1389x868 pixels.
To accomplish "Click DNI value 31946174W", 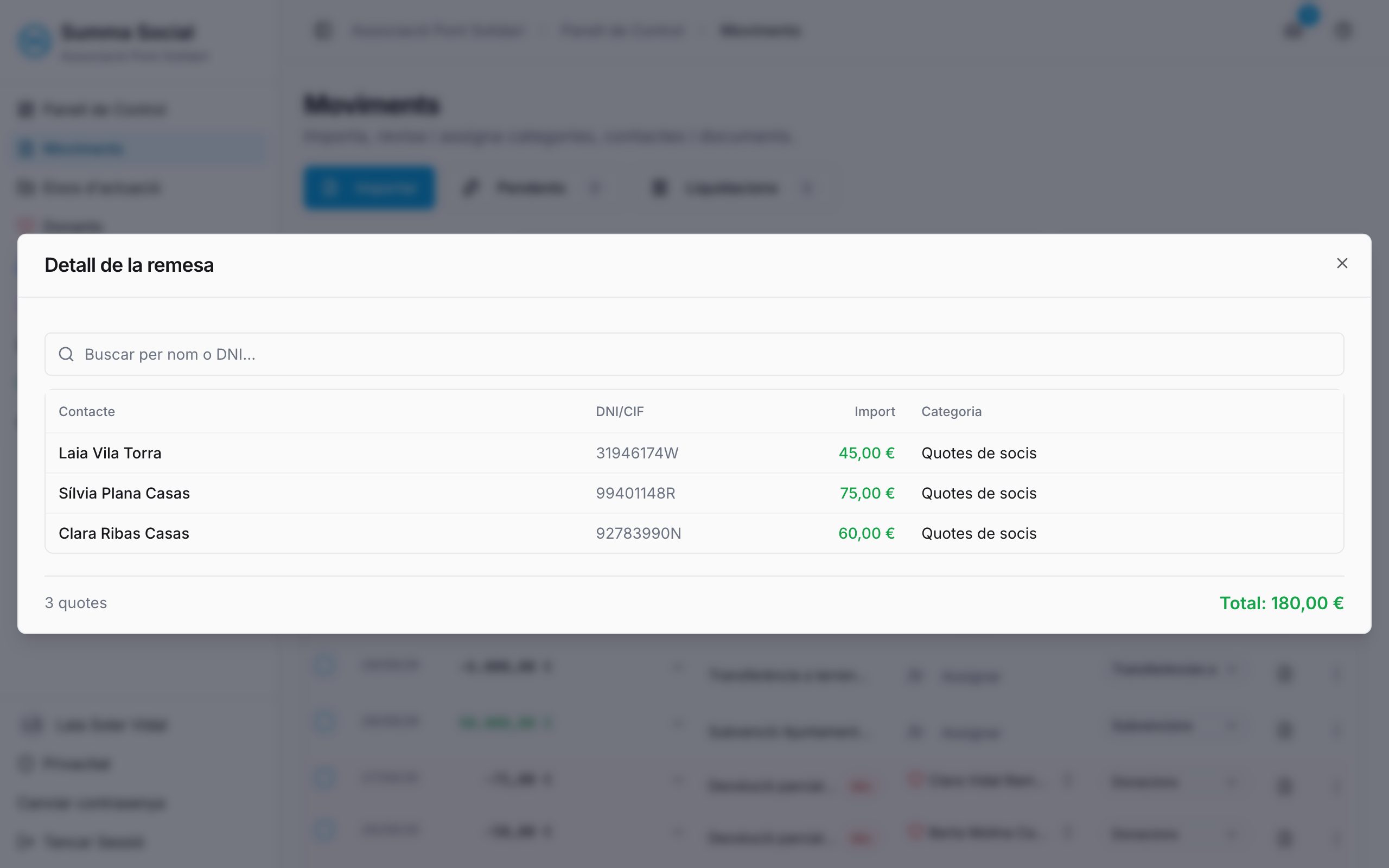I will click(637, 453).
